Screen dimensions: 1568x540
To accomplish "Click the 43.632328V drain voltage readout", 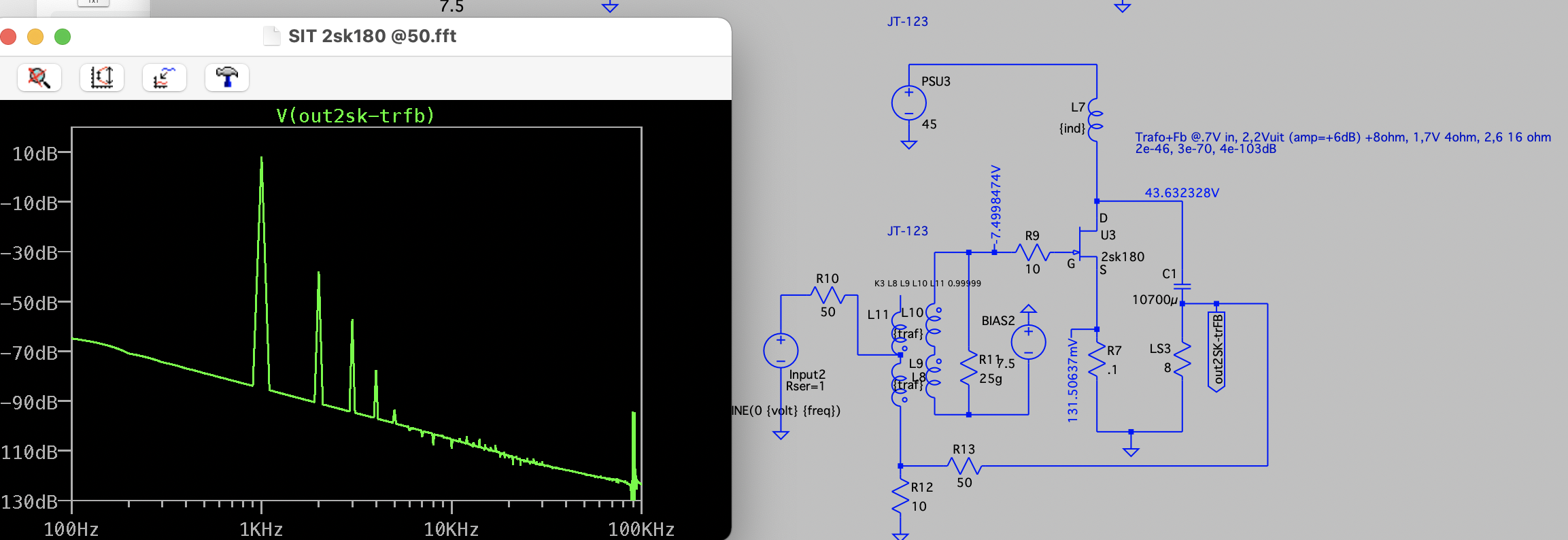I will coord(1182,192).
